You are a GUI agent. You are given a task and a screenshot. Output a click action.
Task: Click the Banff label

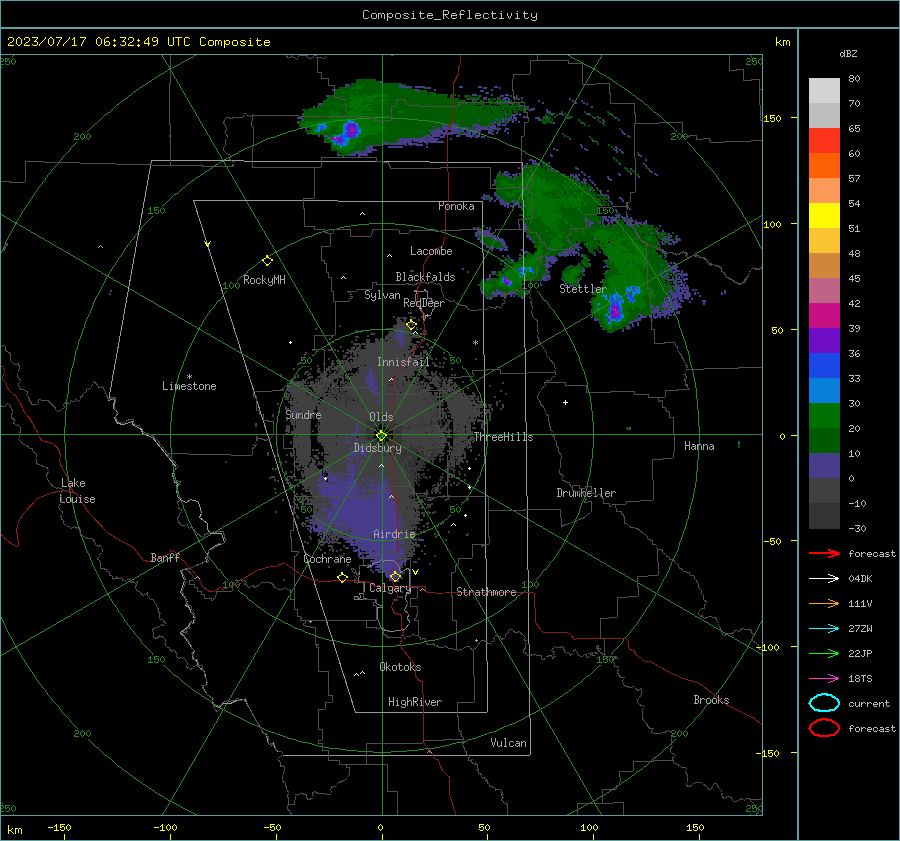(x=165, y=557)
